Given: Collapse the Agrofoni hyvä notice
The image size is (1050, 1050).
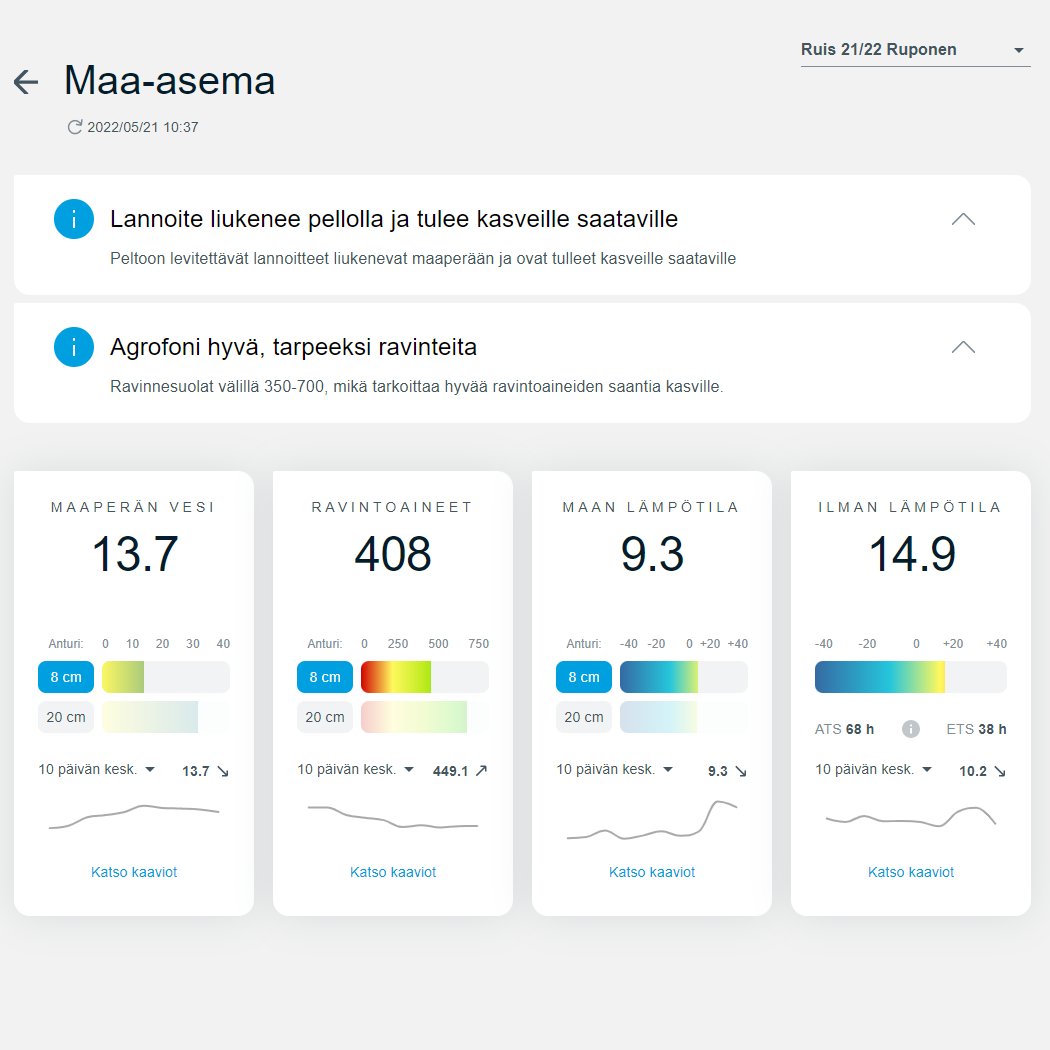Looking at the screenshot, I should tap(963, 347).
